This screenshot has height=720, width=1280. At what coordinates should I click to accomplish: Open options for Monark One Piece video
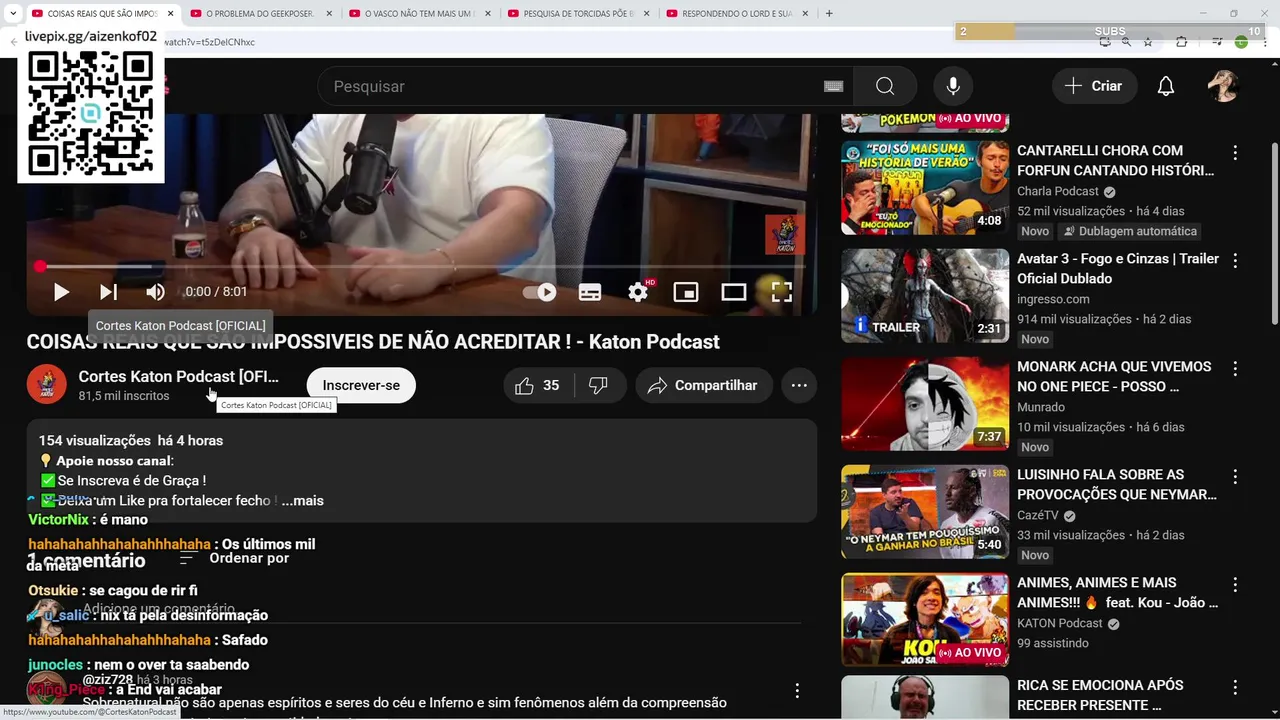1235,369
